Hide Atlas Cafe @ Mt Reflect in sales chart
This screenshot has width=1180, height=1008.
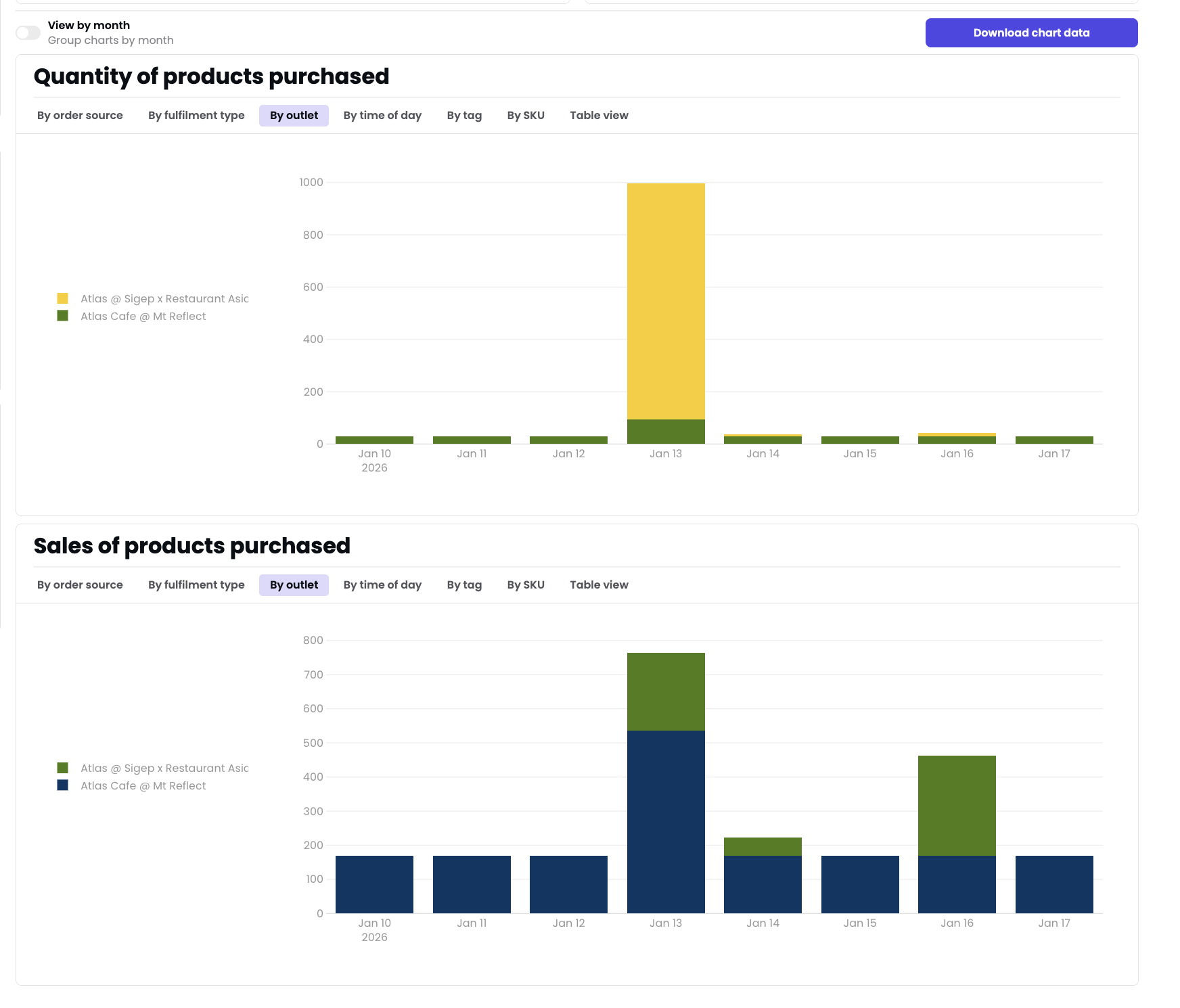pyautogui.click(x=142, y=785)
